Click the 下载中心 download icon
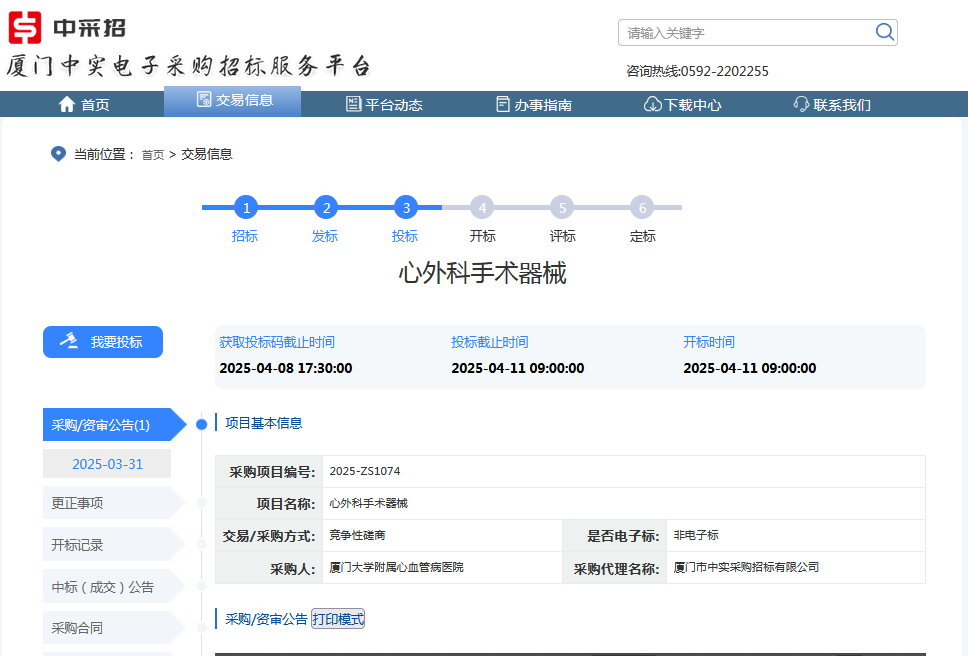This screenshot has width=968, height=656. [x=650, y=103]
